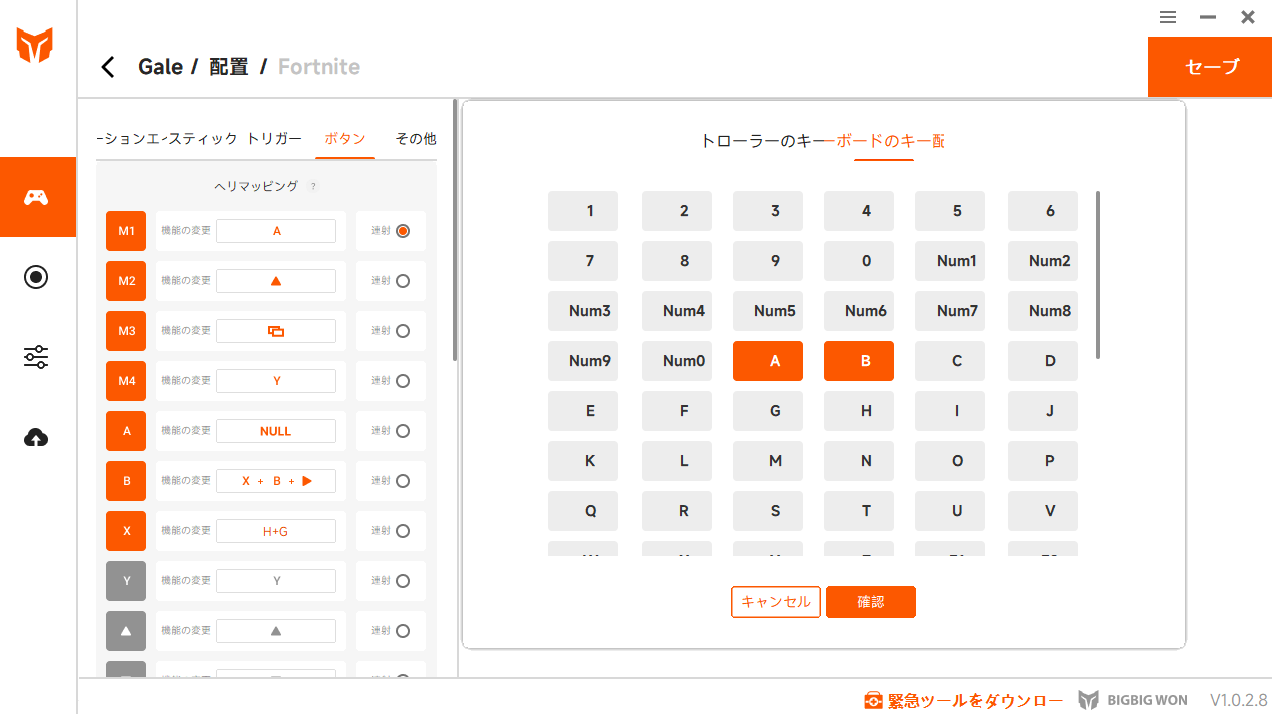
Task: Open the sliders settings sidebar icon
Action: point(37,357)
